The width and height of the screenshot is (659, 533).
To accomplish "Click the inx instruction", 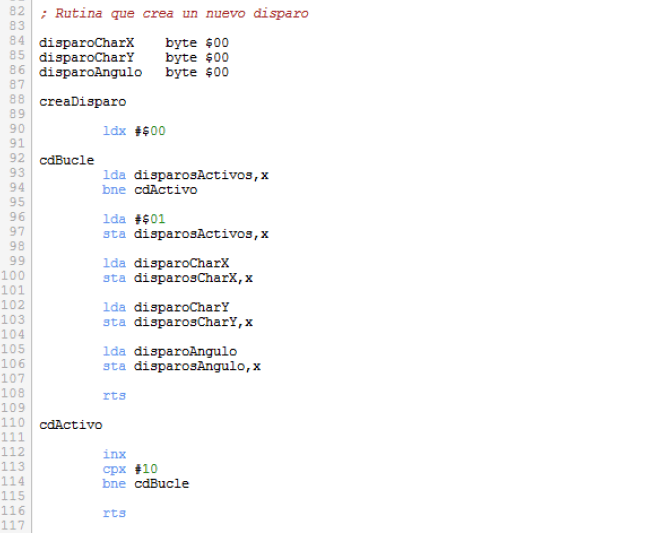I will tap(114, 454).
